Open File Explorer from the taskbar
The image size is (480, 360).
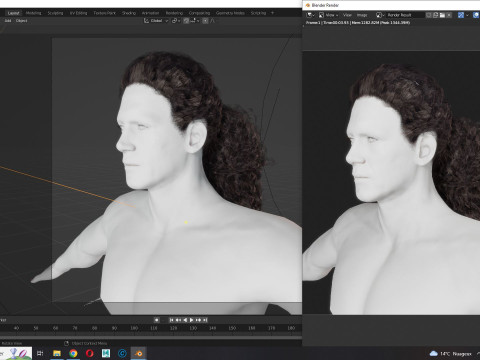(57, 353)
